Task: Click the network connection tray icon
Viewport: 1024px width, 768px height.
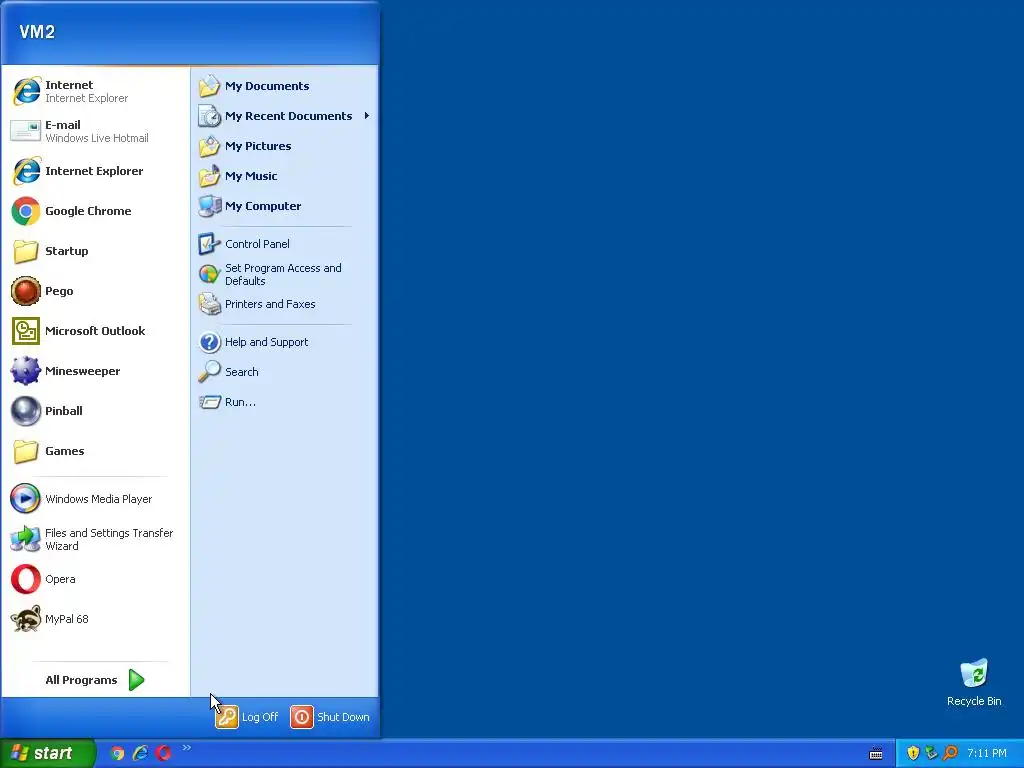Action: [x=931, y=753]
